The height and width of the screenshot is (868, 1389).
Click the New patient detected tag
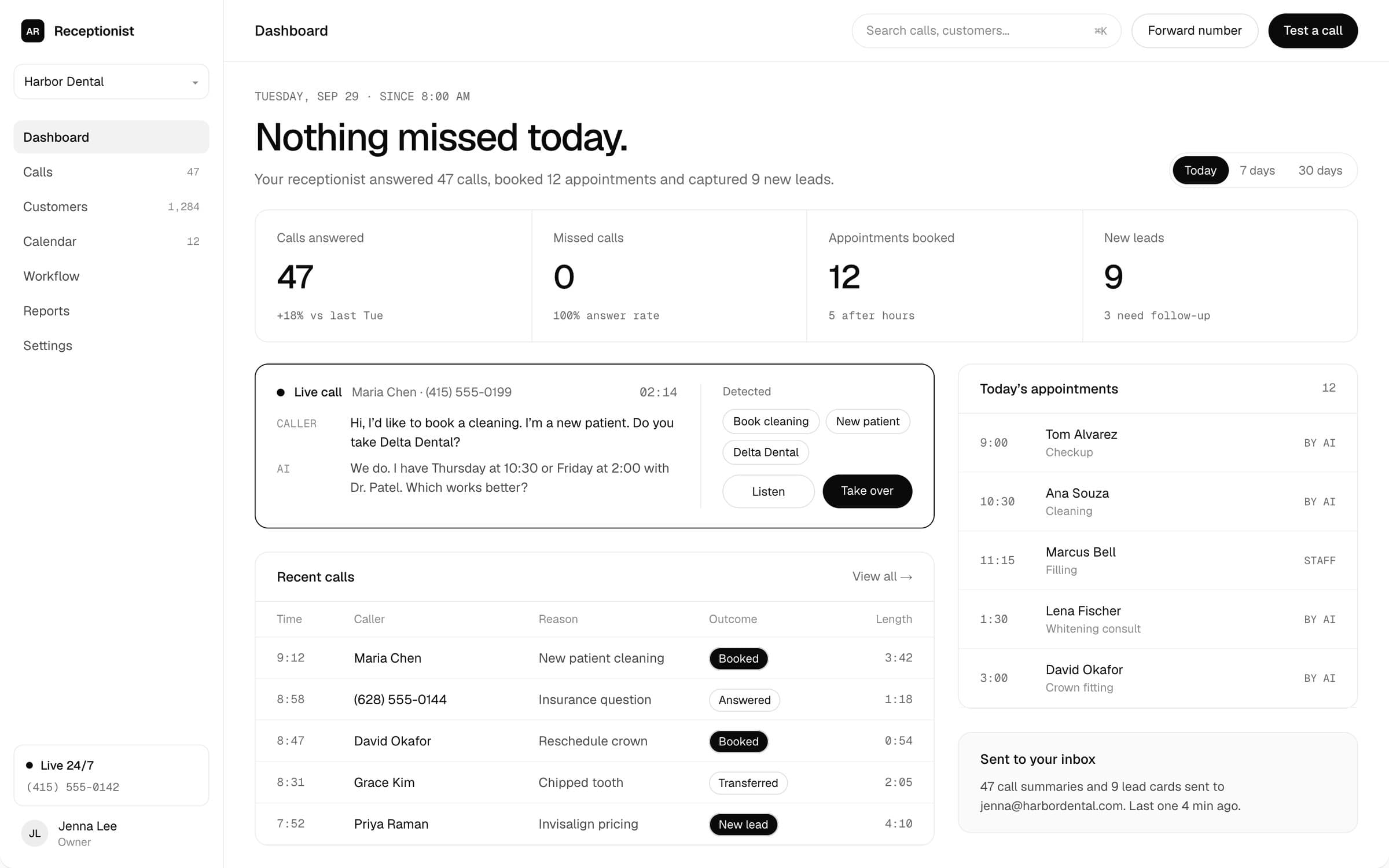click(x=868, y=421)
